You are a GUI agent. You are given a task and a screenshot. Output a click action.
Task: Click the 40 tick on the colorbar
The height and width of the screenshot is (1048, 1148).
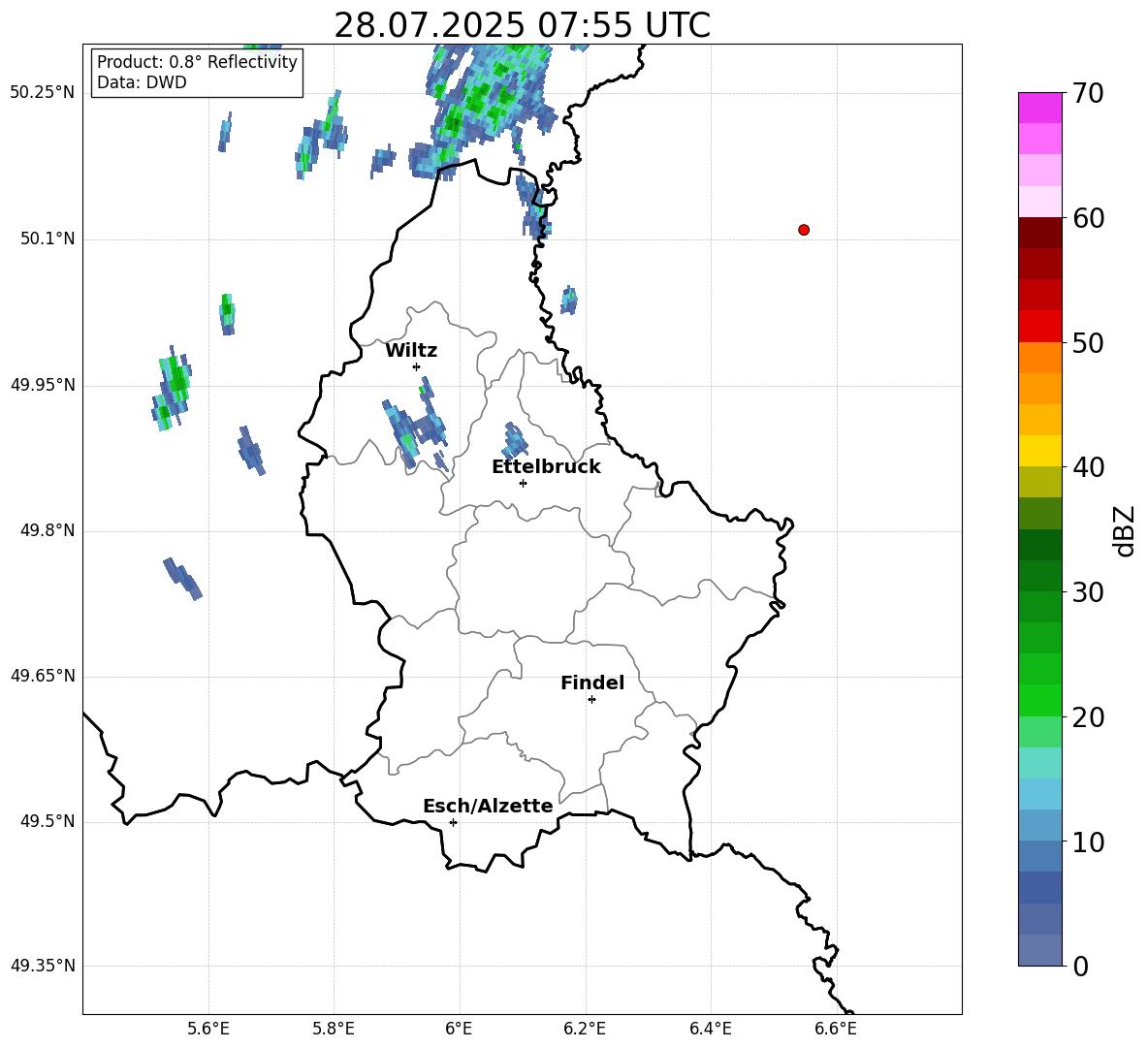(x=1088, y=467)
